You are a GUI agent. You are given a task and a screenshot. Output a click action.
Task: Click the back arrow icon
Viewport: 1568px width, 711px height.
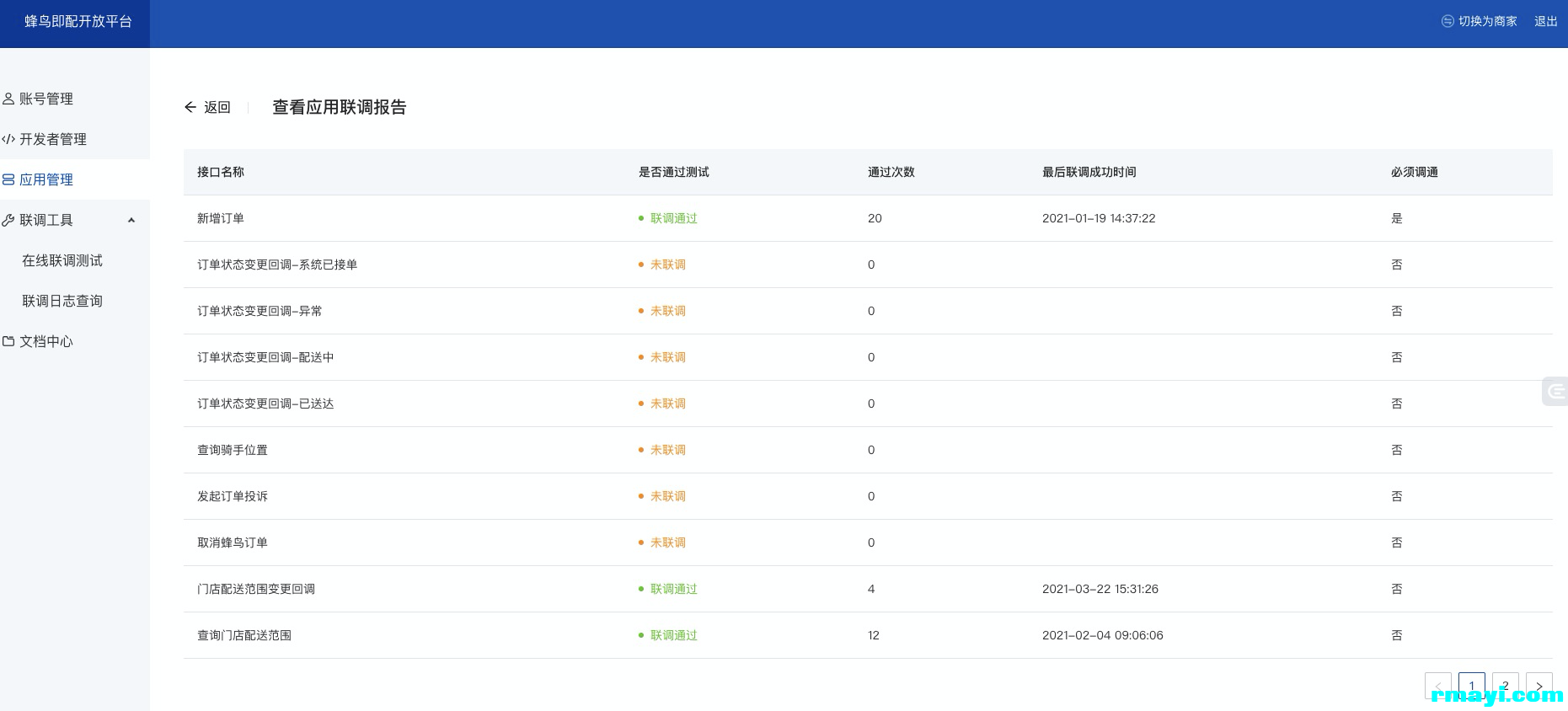tap(190, 107)
